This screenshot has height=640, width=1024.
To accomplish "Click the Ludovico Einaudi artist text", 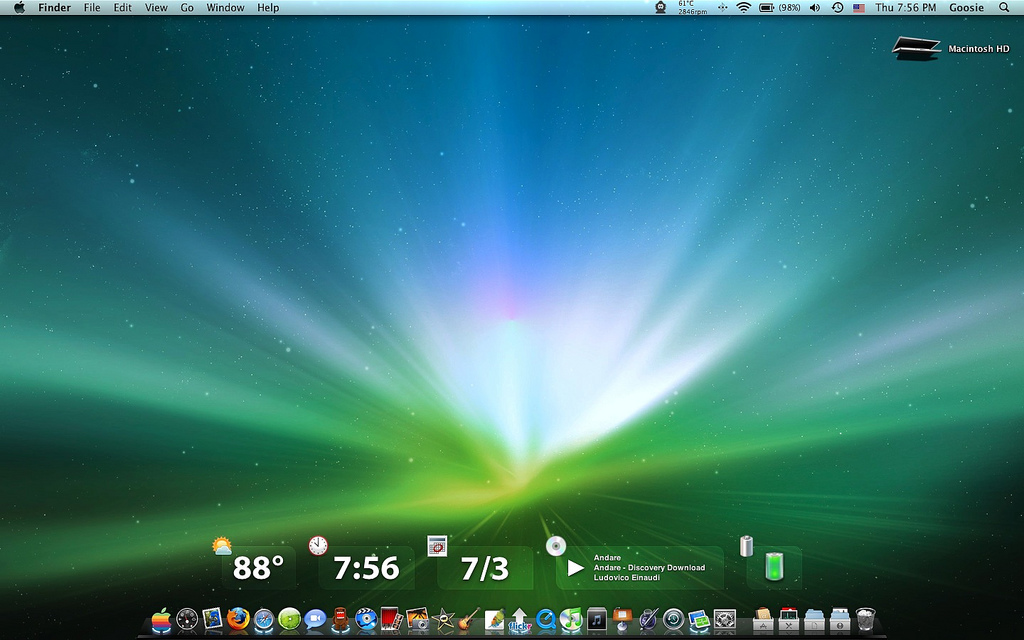I will click(627, 578).
